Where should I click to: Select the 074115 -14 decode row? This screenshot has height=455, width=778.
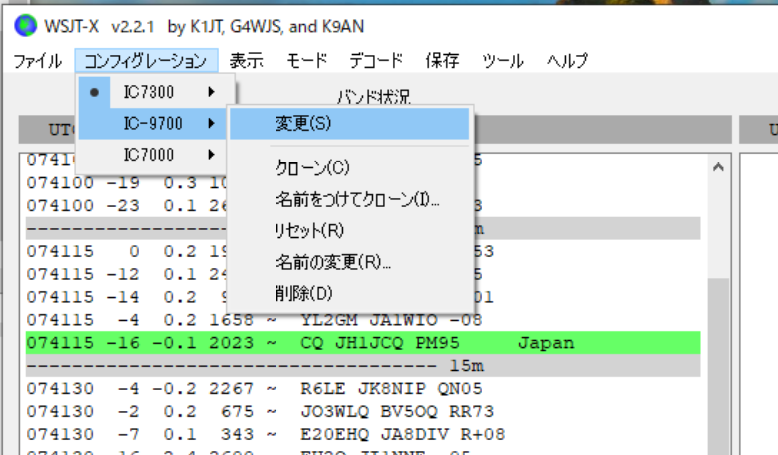(363, 297)
